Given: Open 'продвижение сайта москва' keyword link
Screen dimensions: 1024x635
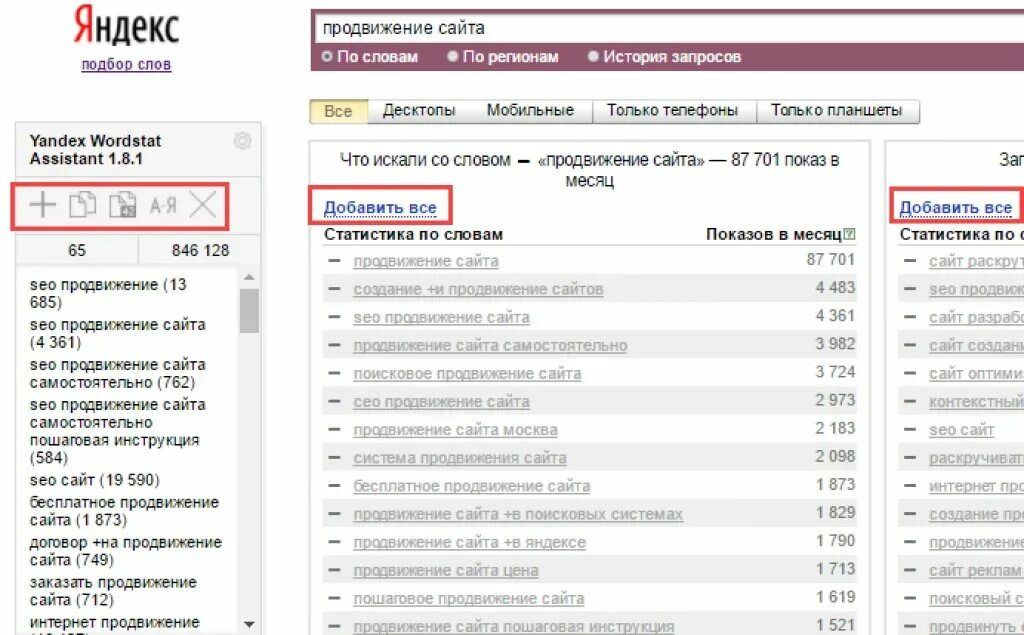Looking at the screenshot, I should point(455,430).
